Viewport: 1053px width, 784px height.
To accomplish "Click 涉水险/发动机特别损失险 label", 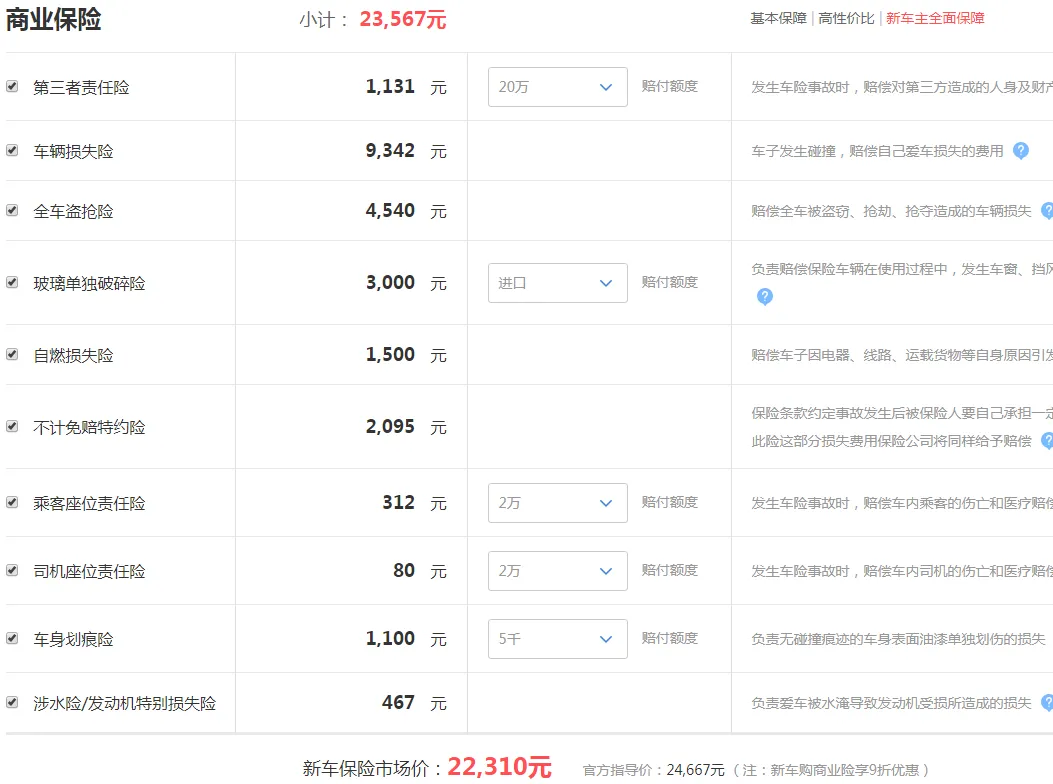I will 125,703.
